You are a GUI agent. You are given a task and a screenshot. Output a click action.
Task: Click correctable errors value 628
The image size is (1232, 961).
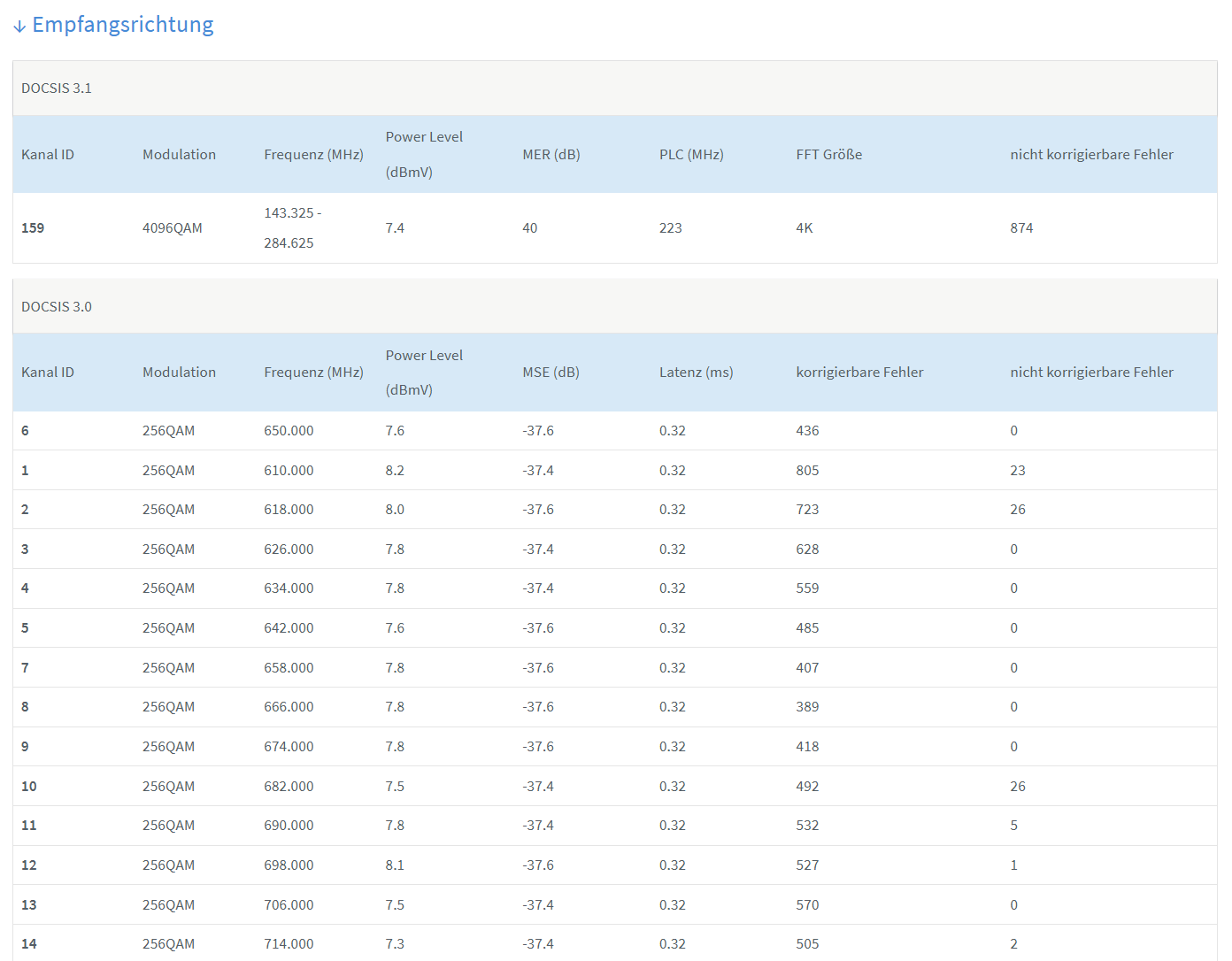coord(807,550)
